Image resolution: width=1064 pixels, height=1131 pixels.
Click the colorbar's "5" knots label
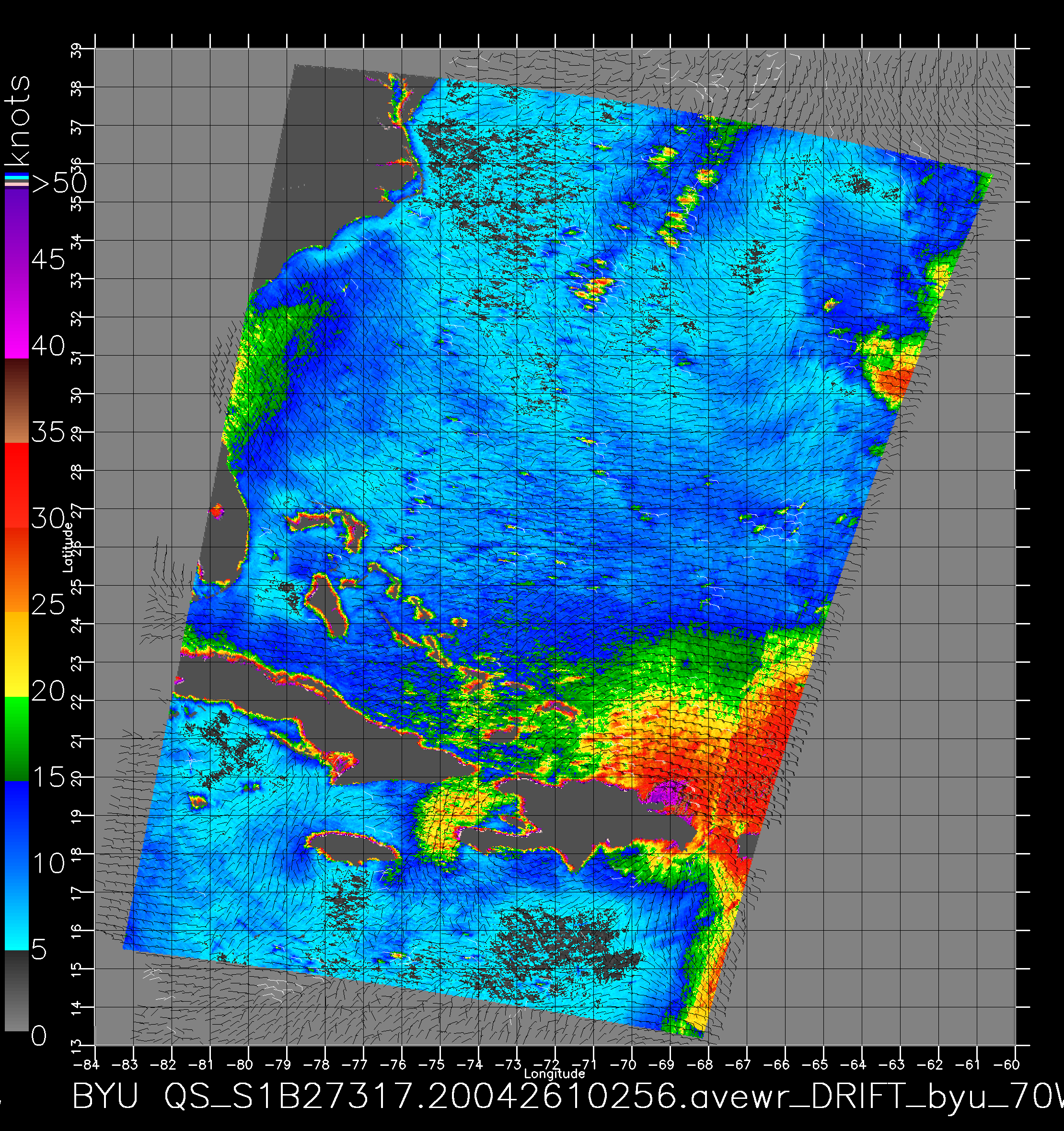pos(39,949)
